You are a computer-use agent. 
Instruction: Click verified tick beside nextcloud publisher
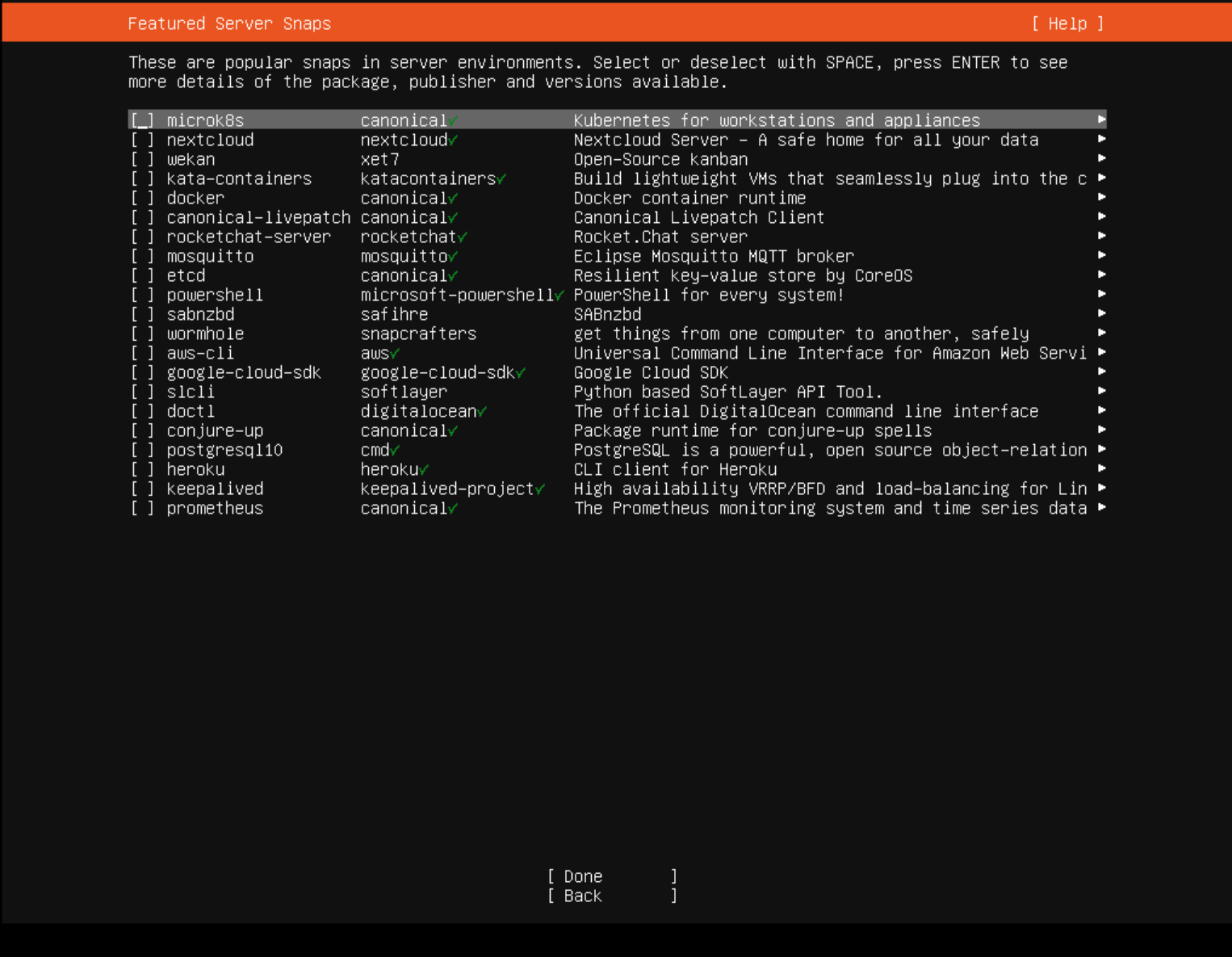click(453, 141)
